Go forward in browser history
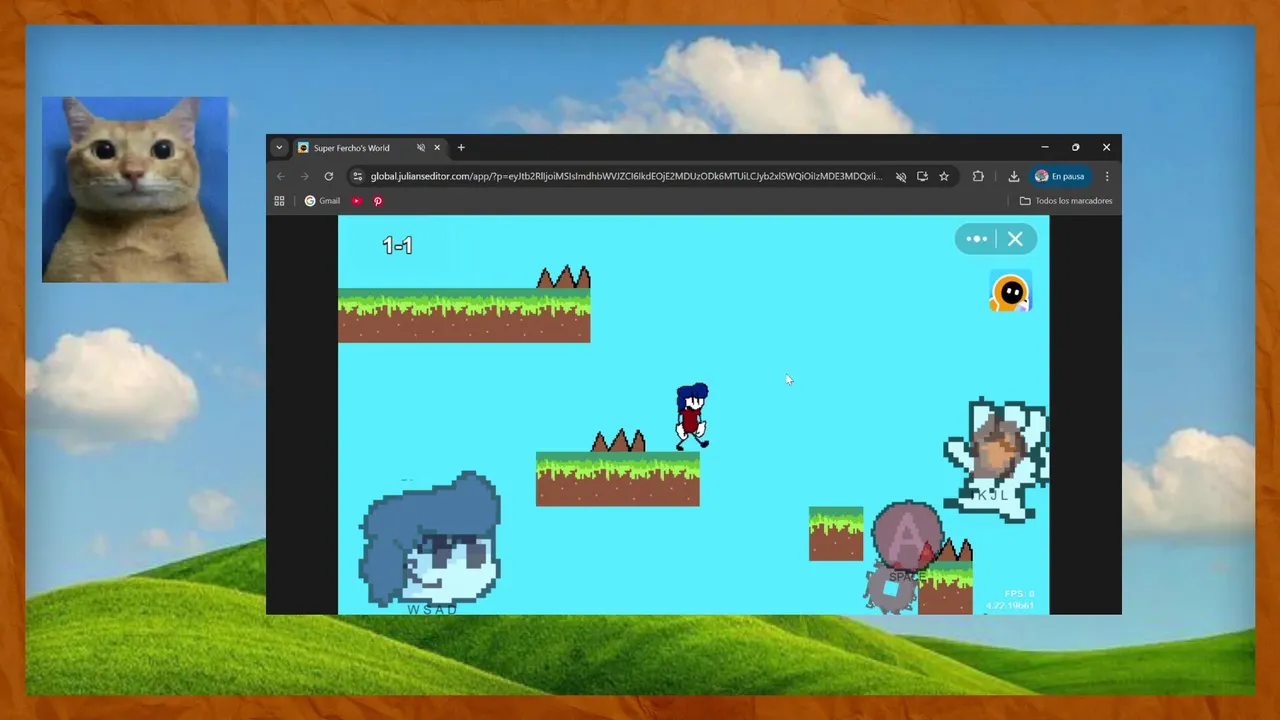The width and height of the screenshot is (1280, 720). (305, 176)
